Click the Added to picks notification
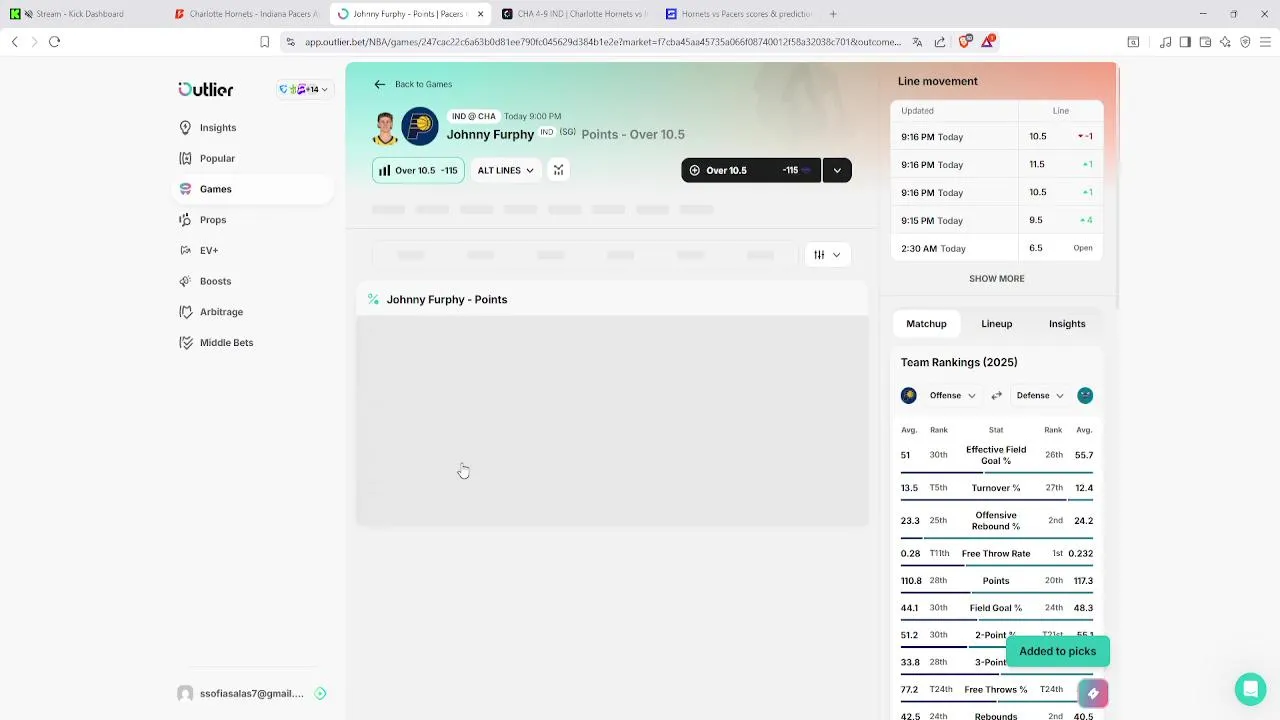 pos(1057,651)
